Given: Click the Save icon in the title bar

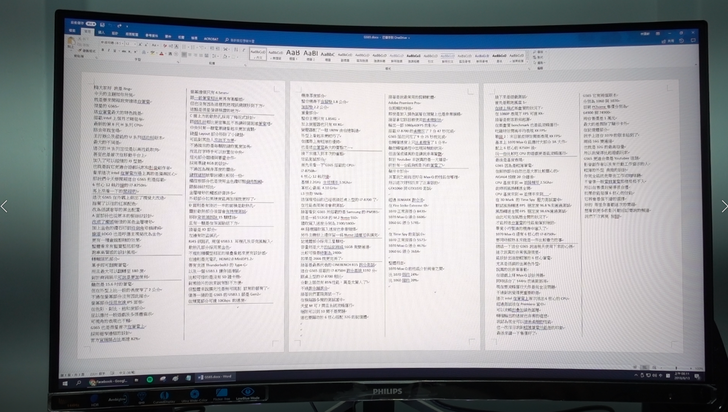Looking at the screenshot, I should click(x=102, y=25).
